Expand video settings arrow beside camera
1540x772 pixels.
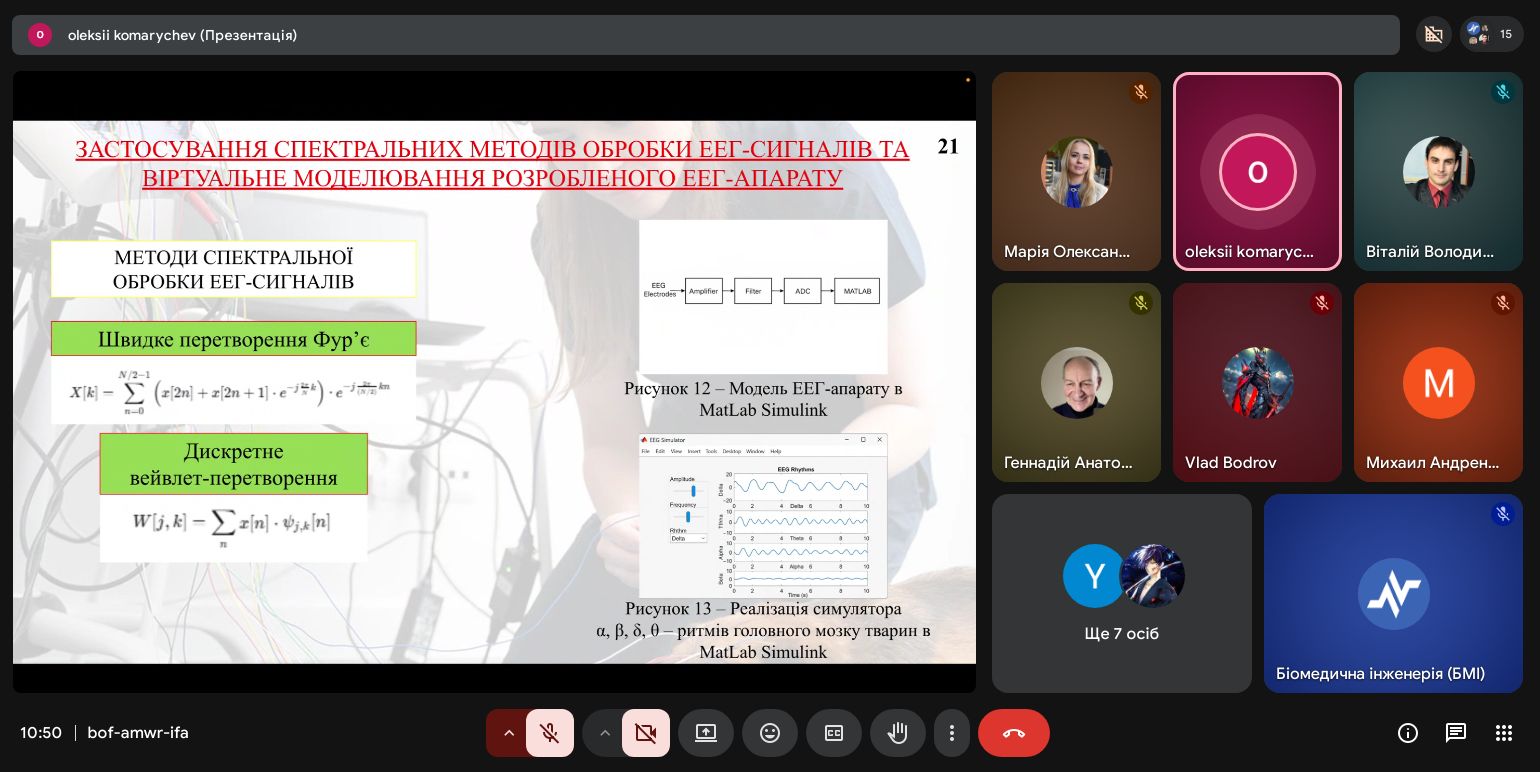click(604, 733)
